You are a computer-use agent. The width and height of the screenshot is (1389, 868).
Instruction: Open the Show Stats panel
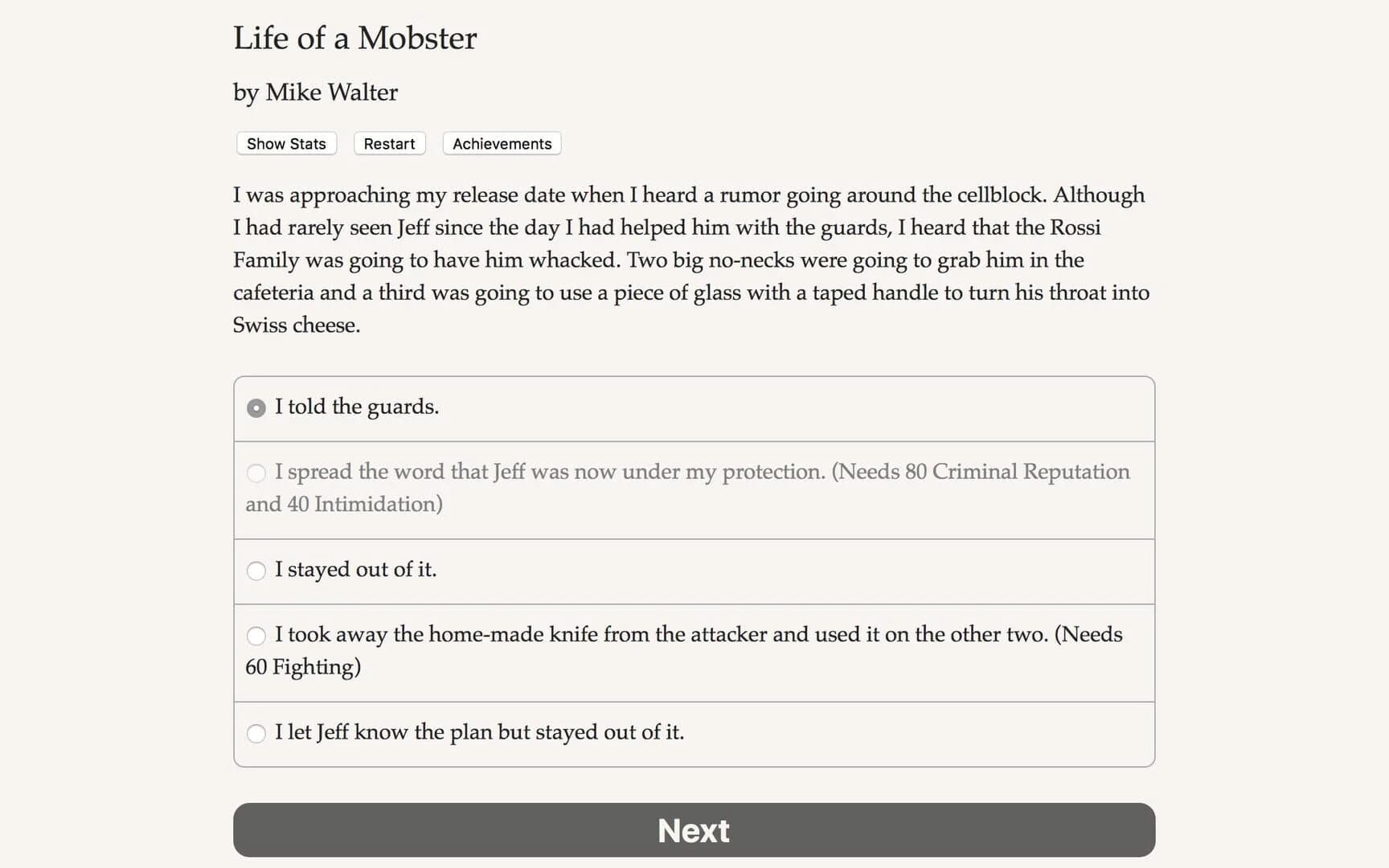click(x=285, y=143)
